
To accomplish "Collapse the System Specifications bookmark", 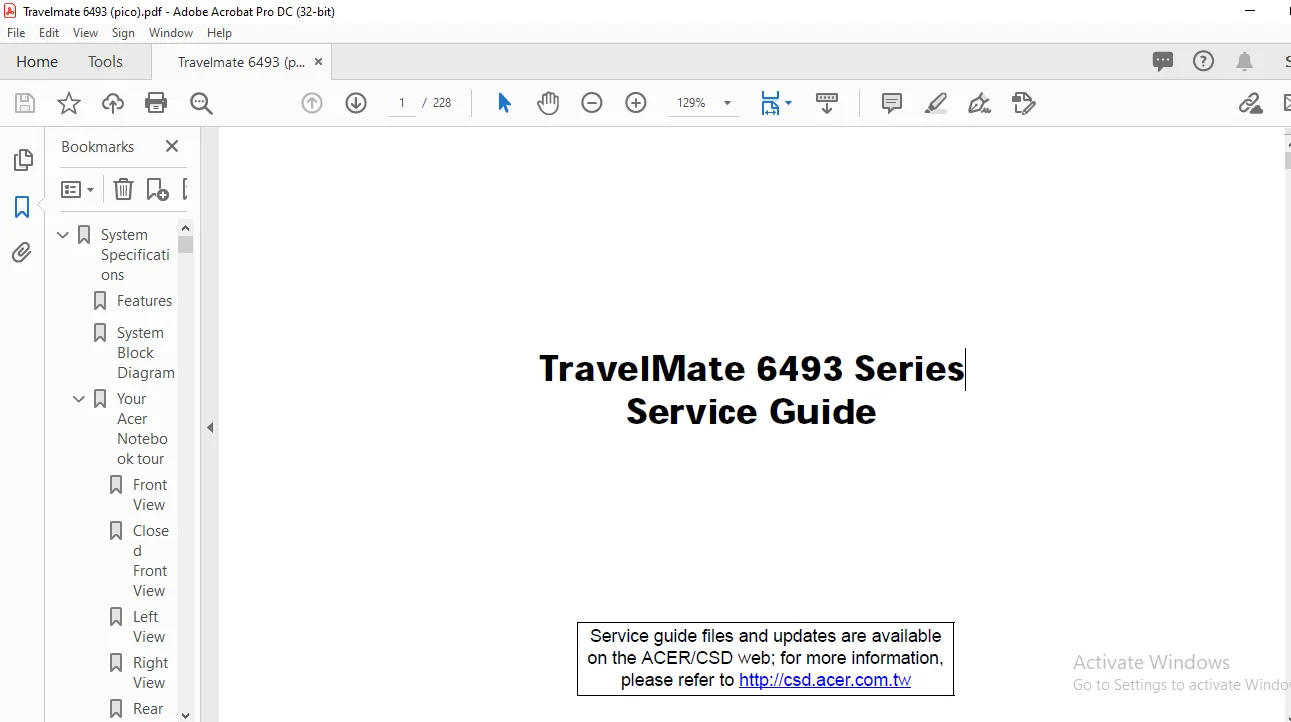I will pos(64,235).
